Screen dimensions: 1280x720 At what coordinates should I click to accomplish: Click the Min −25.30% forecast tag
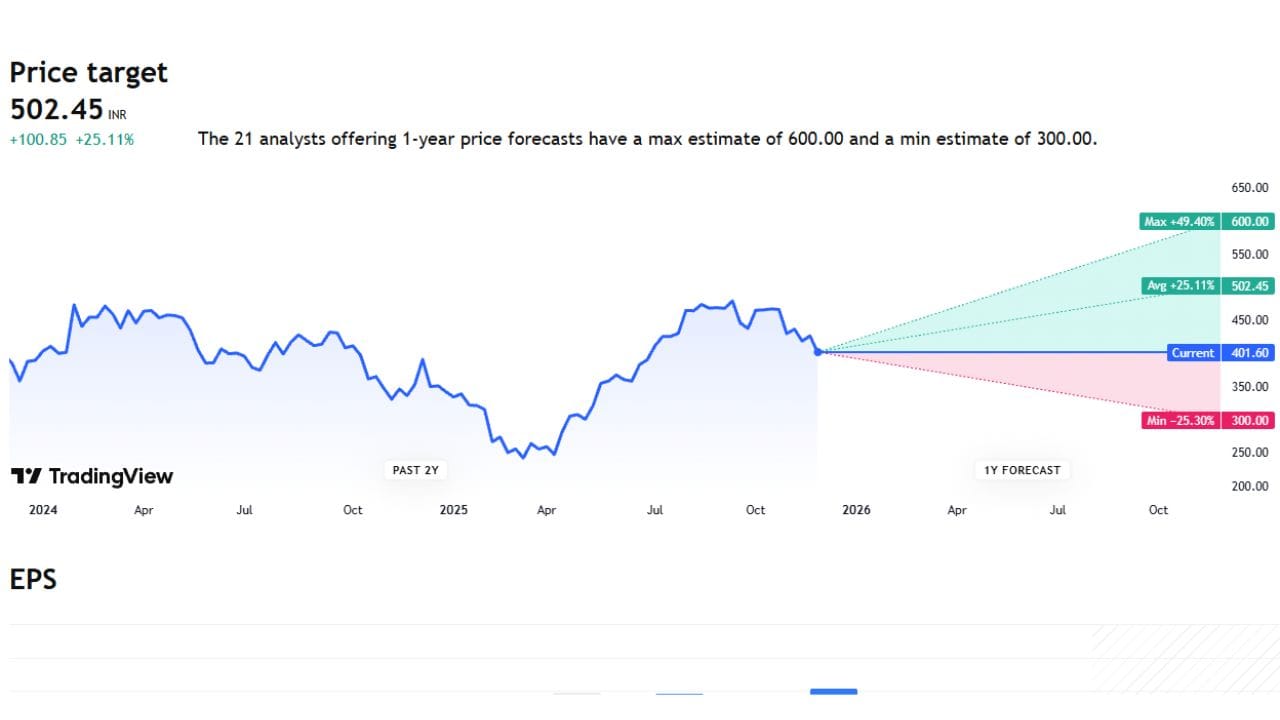pos(1181,421)
